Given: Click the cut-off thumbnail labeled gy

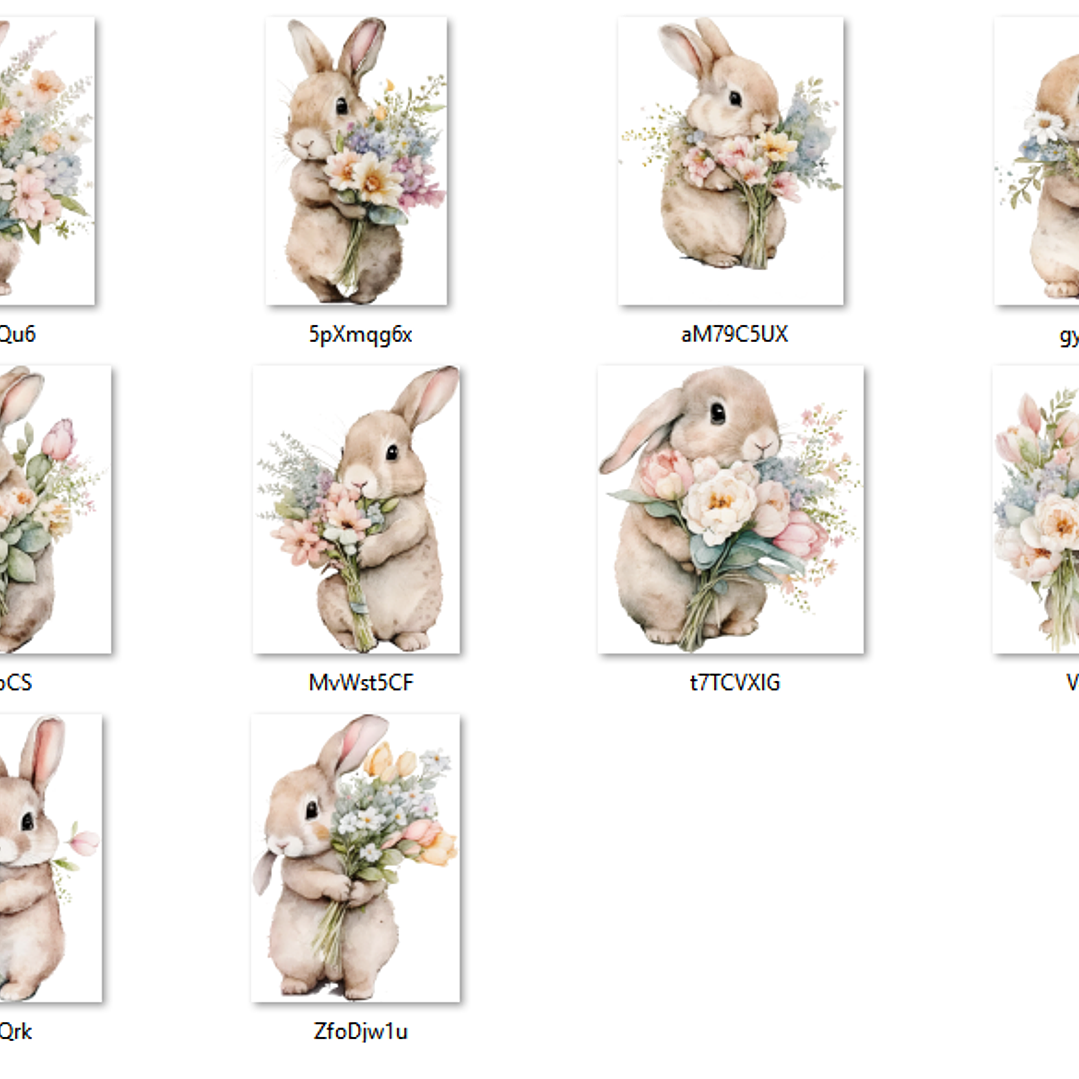Looking at the screenshot, I should pyautogui.click(x=1037, y=161).
